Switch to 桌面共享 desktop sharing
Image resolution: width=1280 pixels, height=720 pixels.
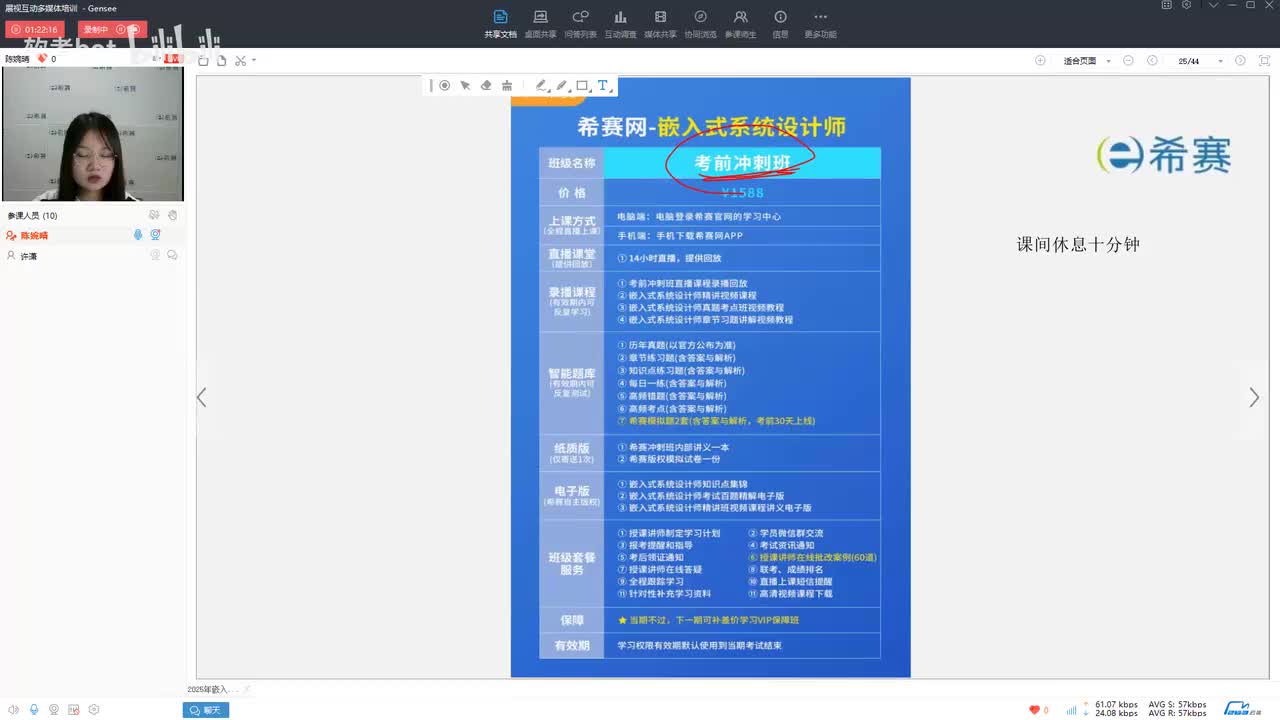pyautogui.click(x=540, y=24)
